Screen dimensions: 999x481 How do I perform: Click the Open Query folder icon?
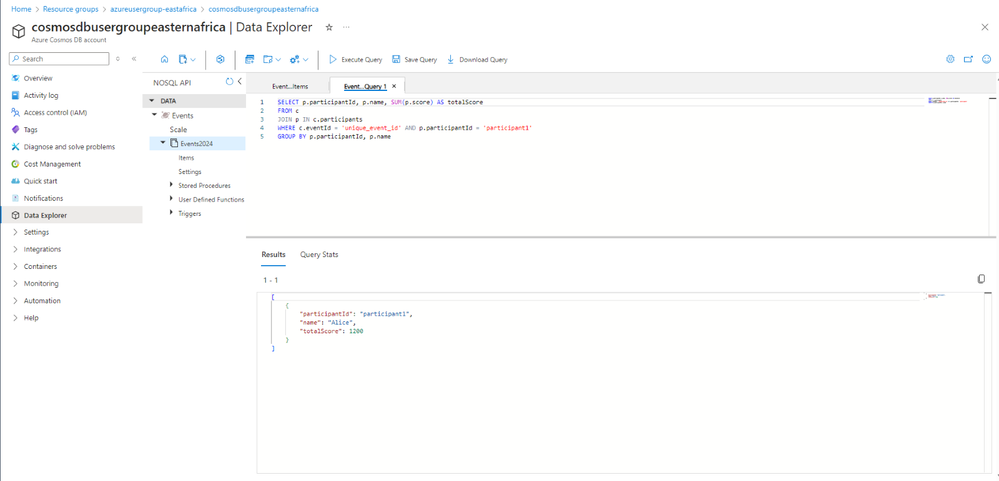[268, 59]
